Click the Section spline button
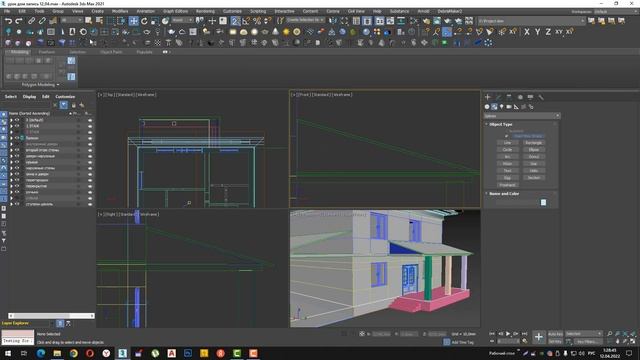640x360 pixels. click(533, 178)
